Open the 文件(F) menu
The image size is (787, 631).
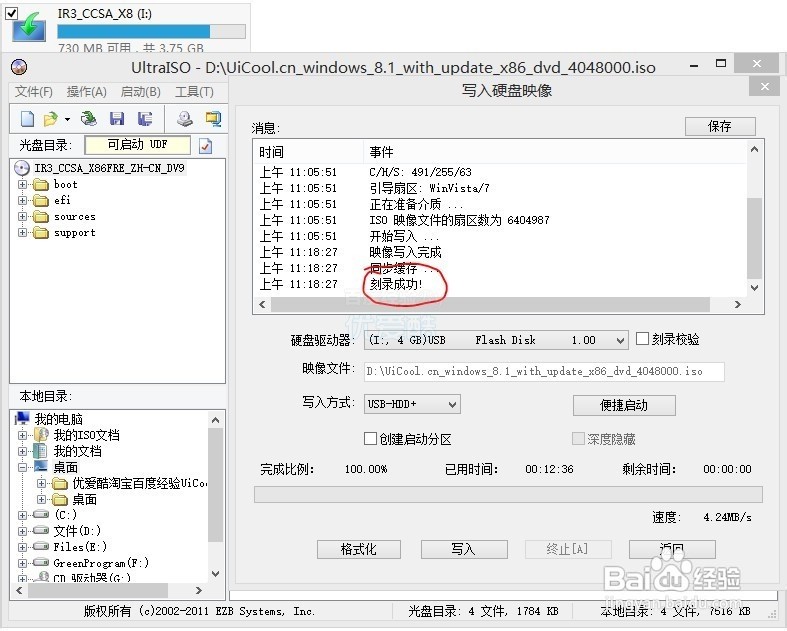click(34, 91)
